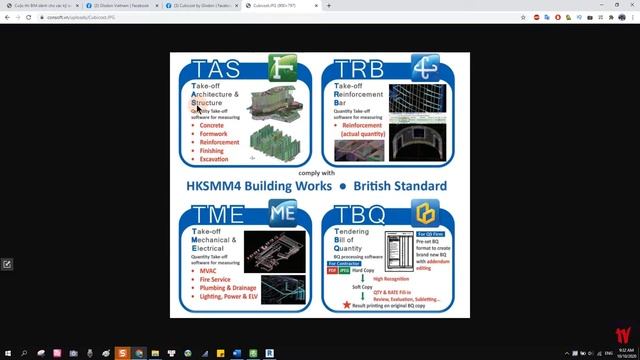Show hidden system tray icons

(x=567, y=353)
